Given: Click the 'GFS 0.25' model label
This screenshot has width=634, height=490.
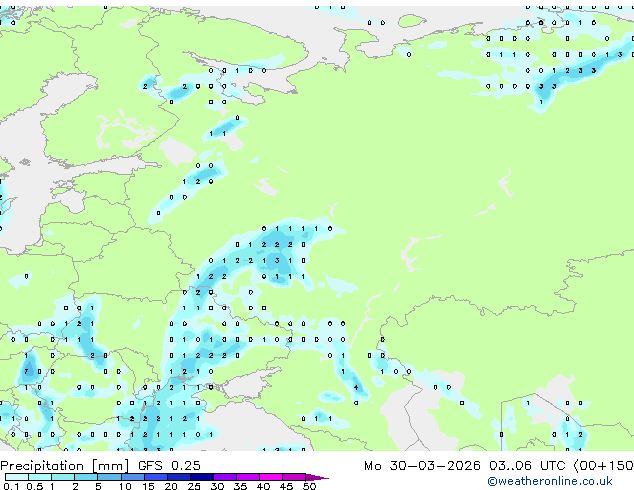Looking at the screenshot, I should 169,466.
